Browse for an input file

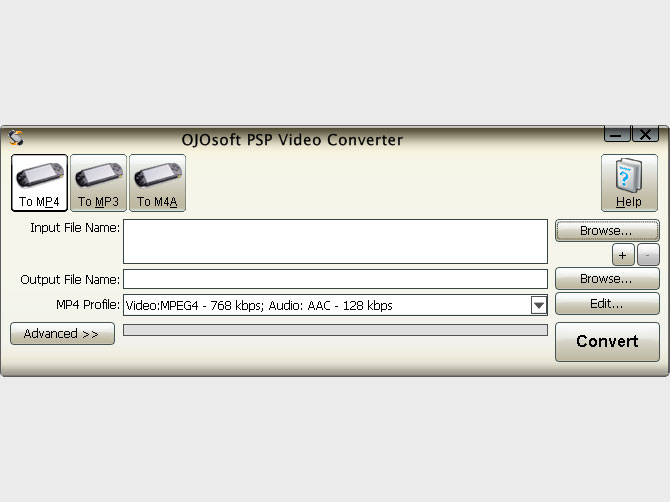606,231
